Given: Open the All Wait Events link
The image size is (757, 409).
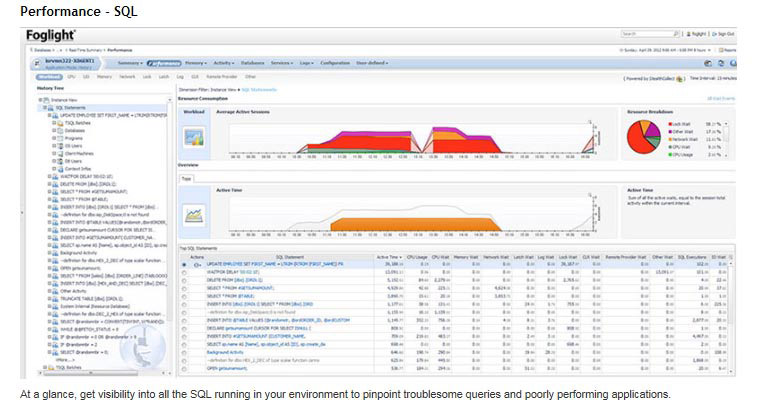Looking at the screenshot, I should tap(721, 99).
